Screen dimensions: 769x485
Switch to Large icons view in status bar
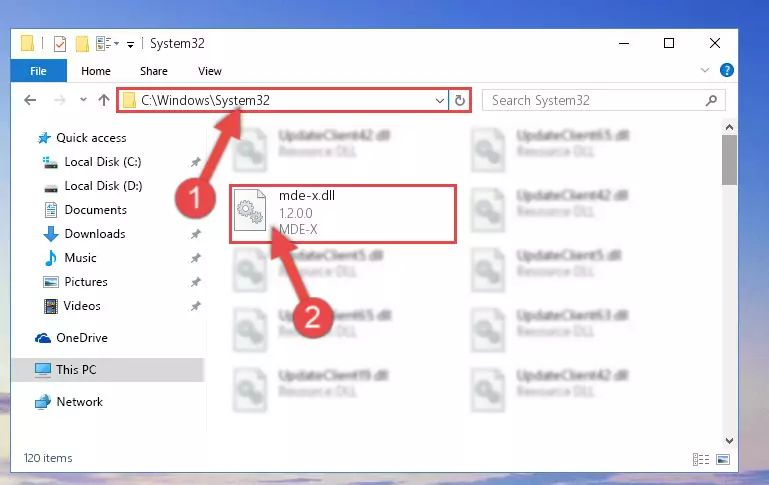point(723,459)
